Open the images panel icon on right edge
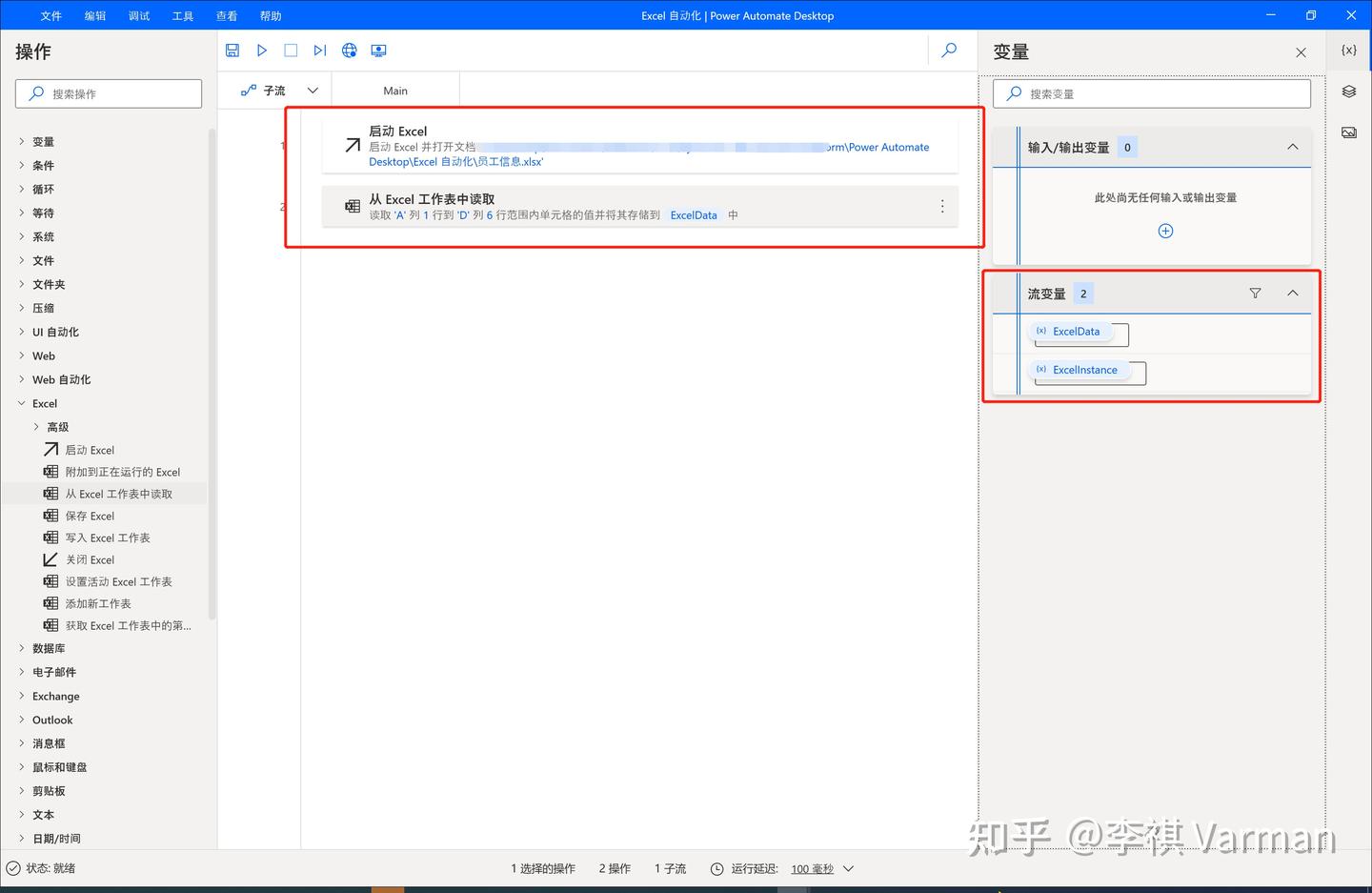This screenshot has width=1372, height=893. 1348,132
